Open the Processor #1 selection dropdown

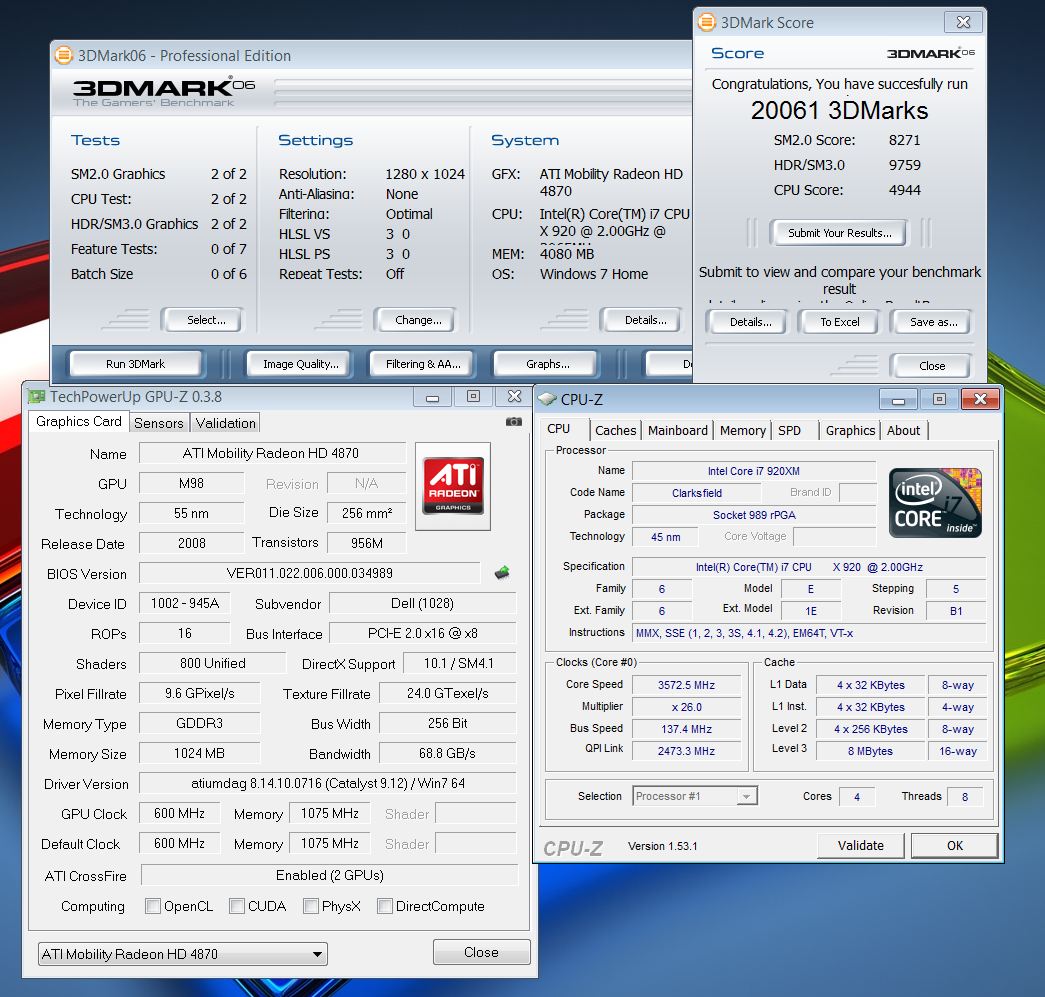click(x=694, y=796)
